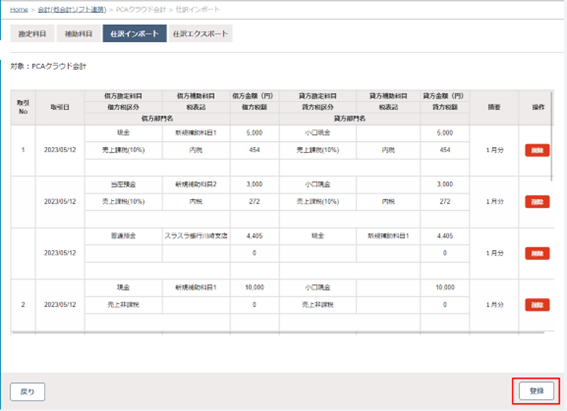The width and height of the screenshot is (567, 411).
Task: Select the 新規補助科目2 cell
Action: tap(196, 185)
